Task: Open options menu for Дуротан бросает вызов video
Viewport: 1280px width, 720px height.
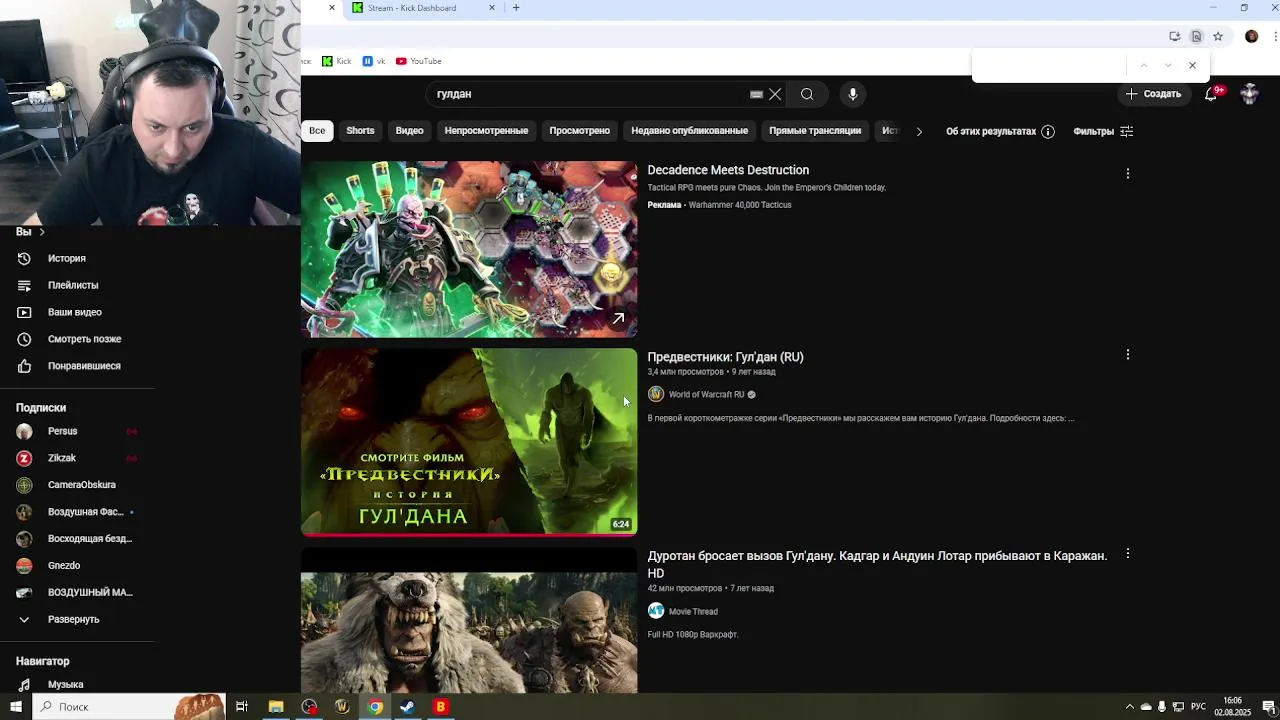Action: 1128,553
